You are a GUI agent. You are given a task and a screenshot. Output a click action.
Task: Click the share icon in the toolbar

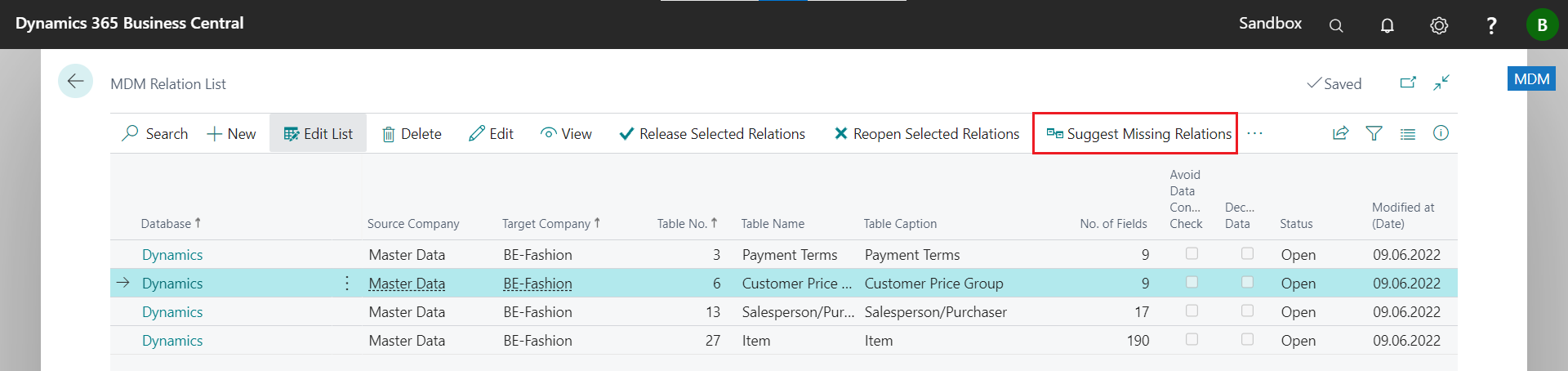point(1340,133)
